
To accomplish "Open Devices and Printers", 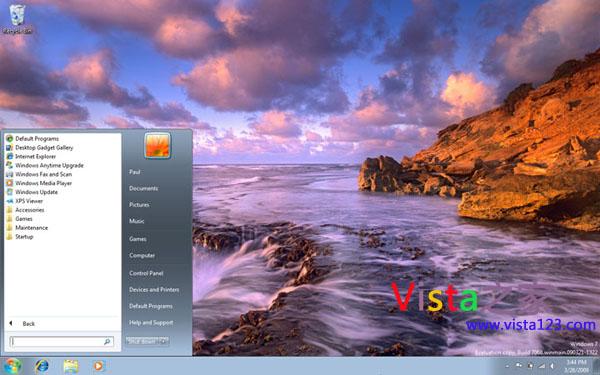I will (154, 290).
